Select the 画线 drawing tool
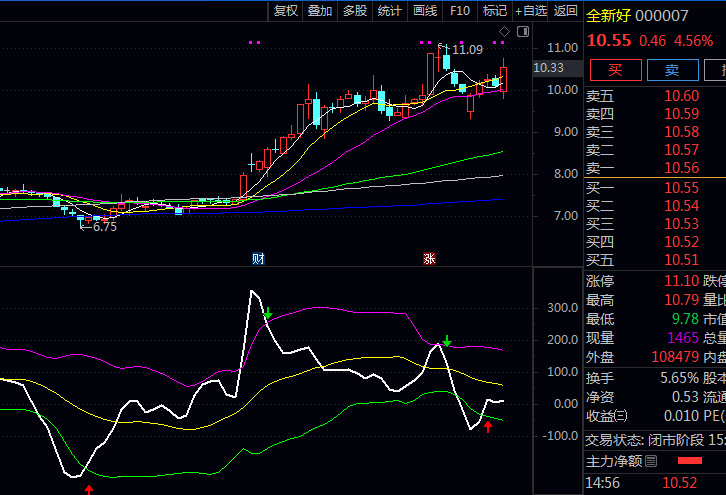Screen dimensions: 726x495 [425, 11]
